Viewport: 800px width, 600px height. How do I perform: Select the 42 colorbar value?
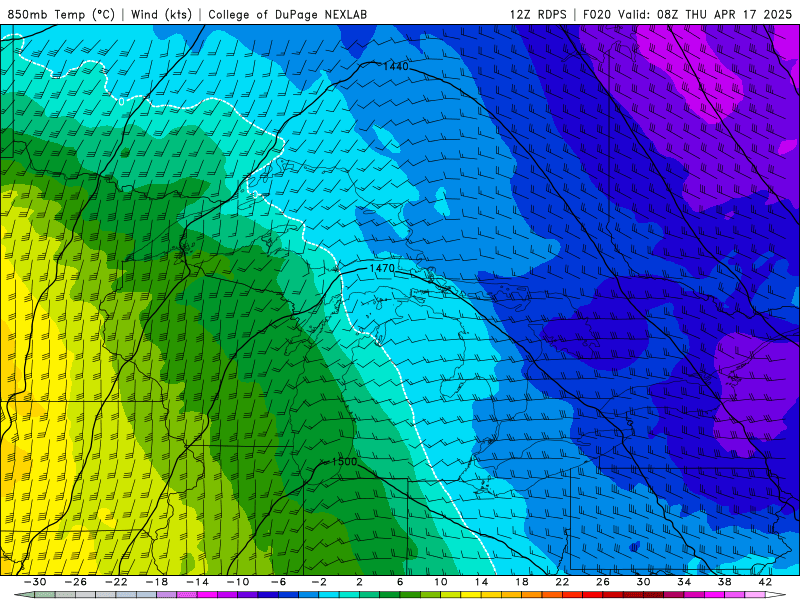(765, 582)
